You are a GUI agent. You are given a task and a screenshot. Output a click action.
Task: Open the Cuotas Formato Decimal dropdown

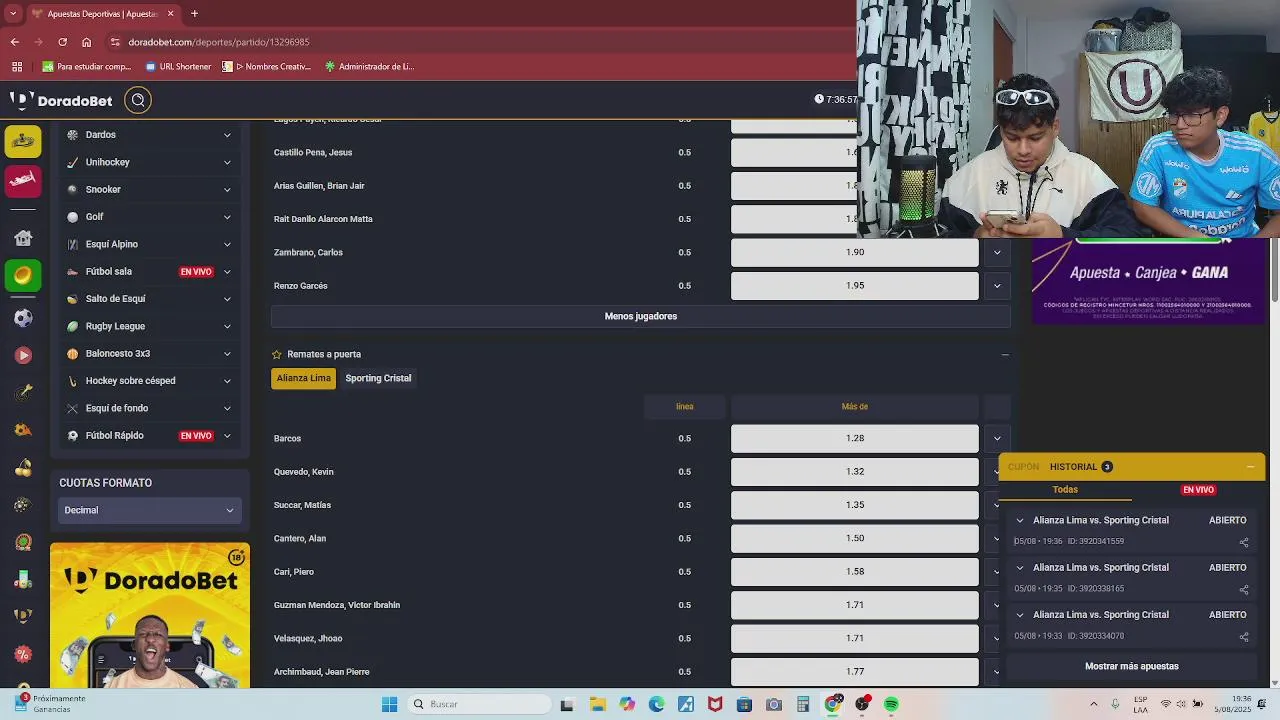pyautogui.click(x=149, y=510)
